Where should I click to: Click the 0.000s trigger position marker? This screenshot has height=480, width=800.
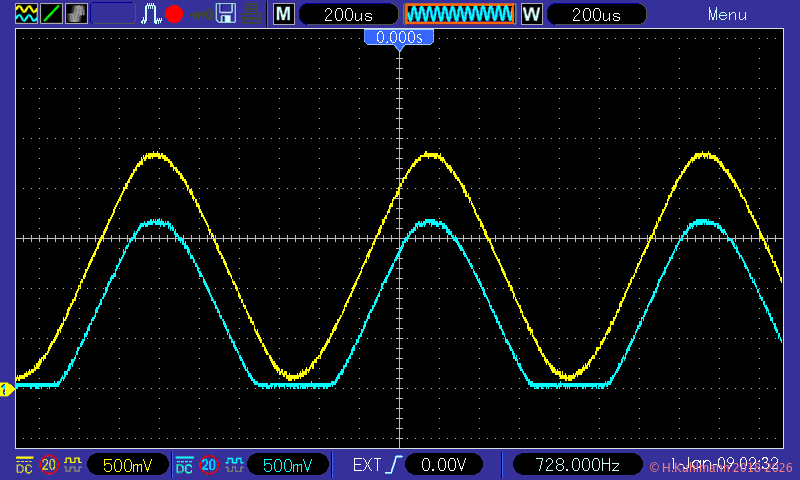399,37
